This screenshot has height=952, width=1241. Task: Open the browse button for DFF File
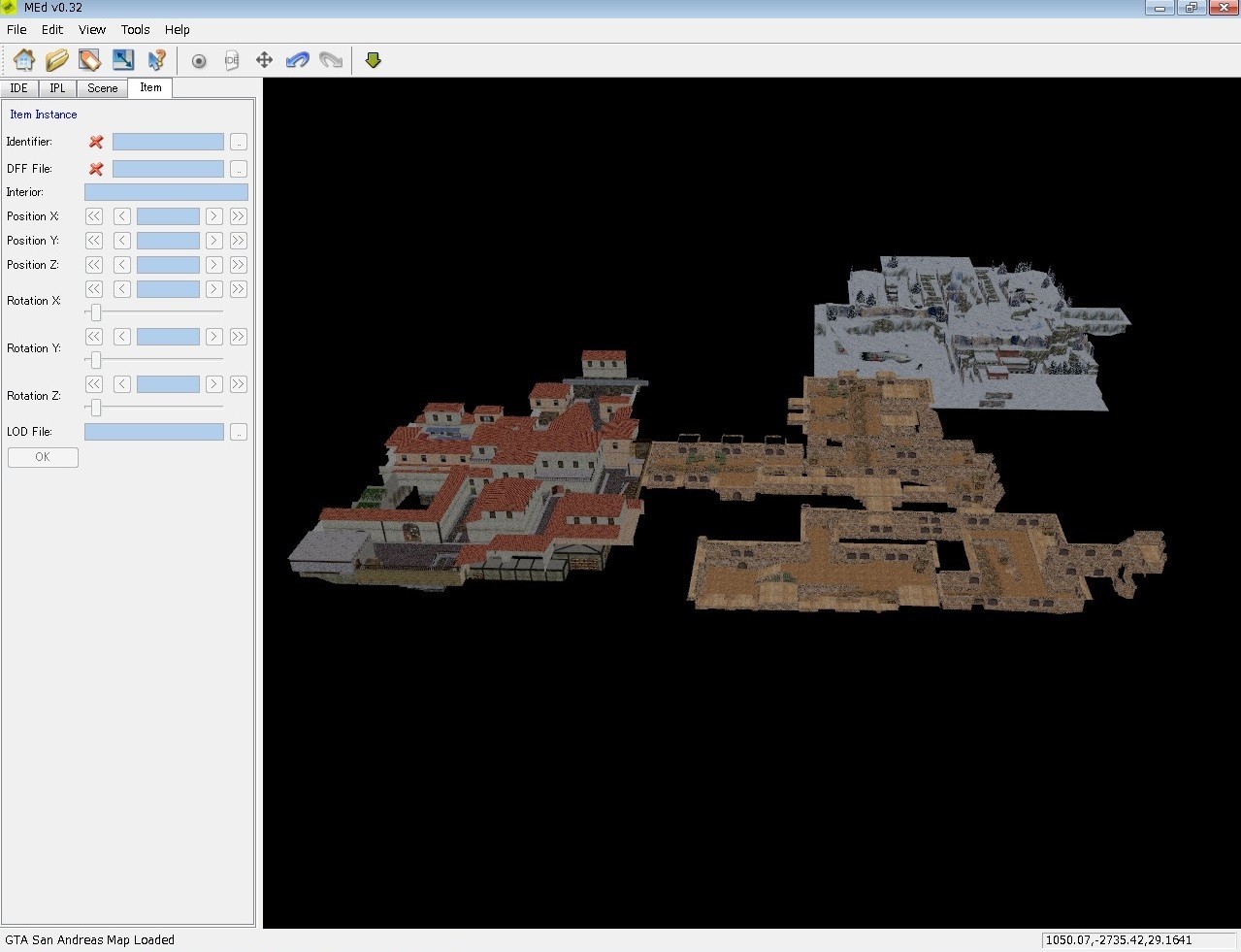(239, 169)
